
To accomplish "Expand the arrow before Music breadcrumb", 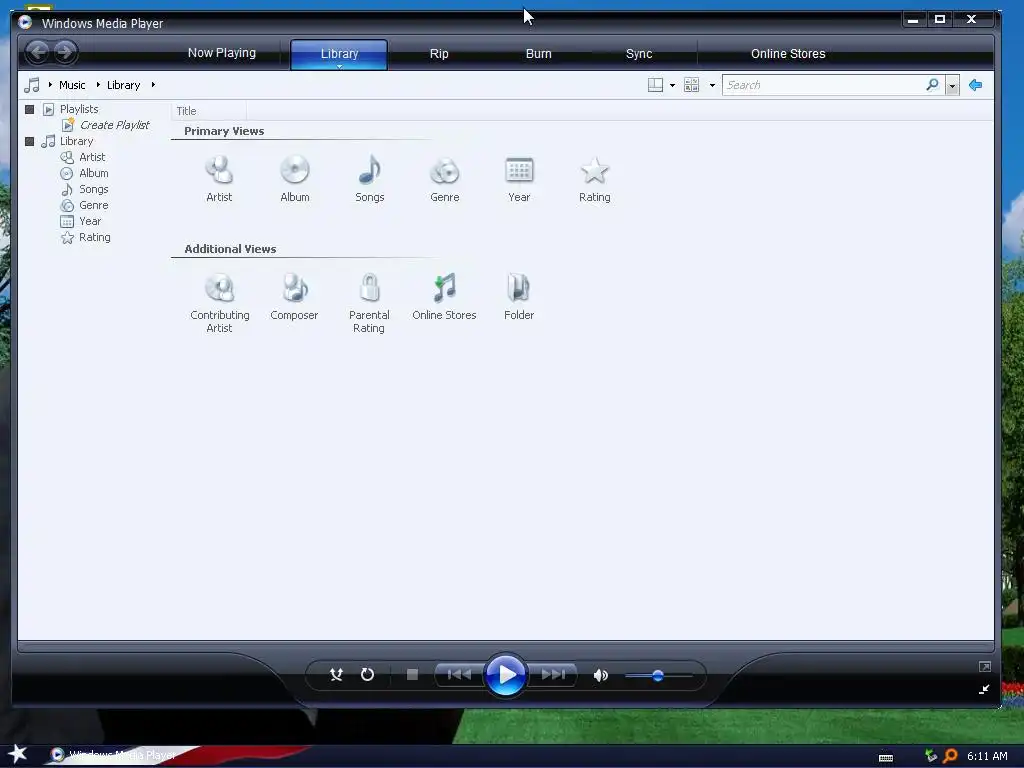I will pyautogui.click(x=50, y=85).
